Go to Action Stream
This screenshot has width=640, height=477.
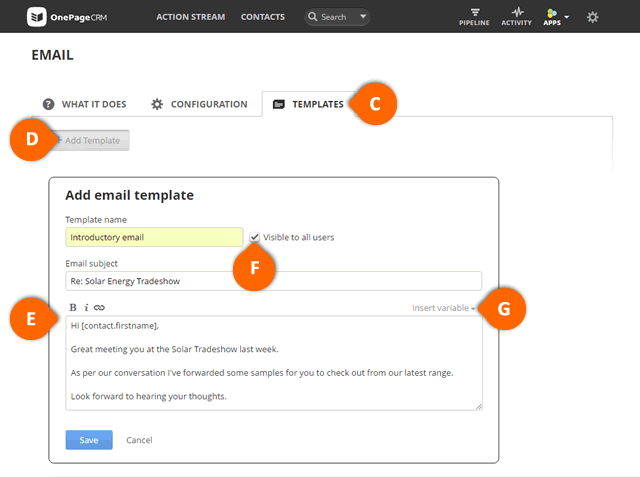(191, 17)
